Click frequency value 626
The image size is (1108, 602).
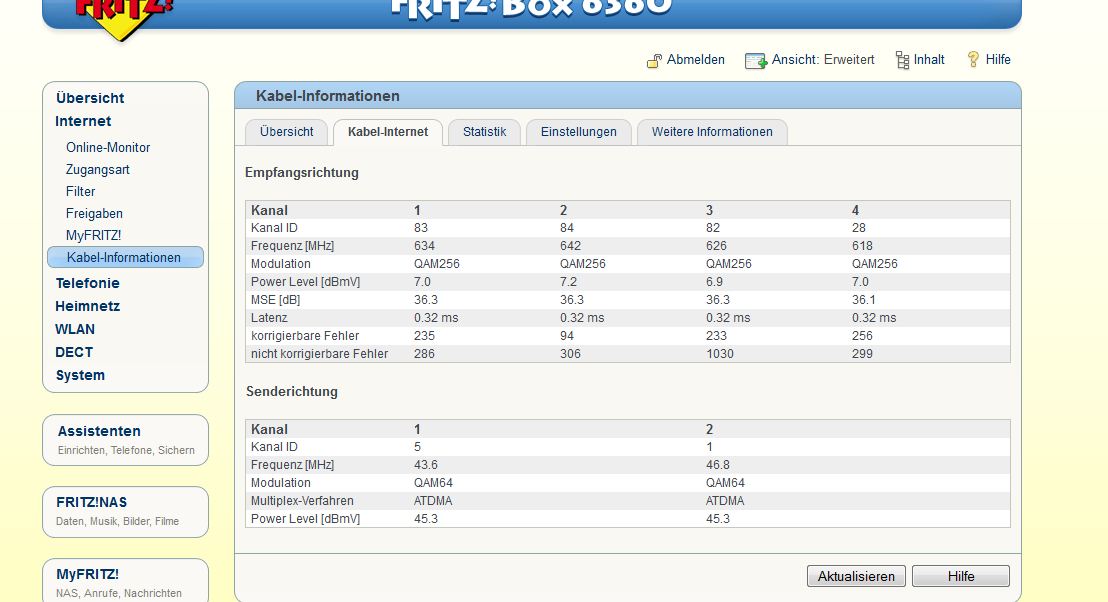pyautogui.click(x=717, y=246)
